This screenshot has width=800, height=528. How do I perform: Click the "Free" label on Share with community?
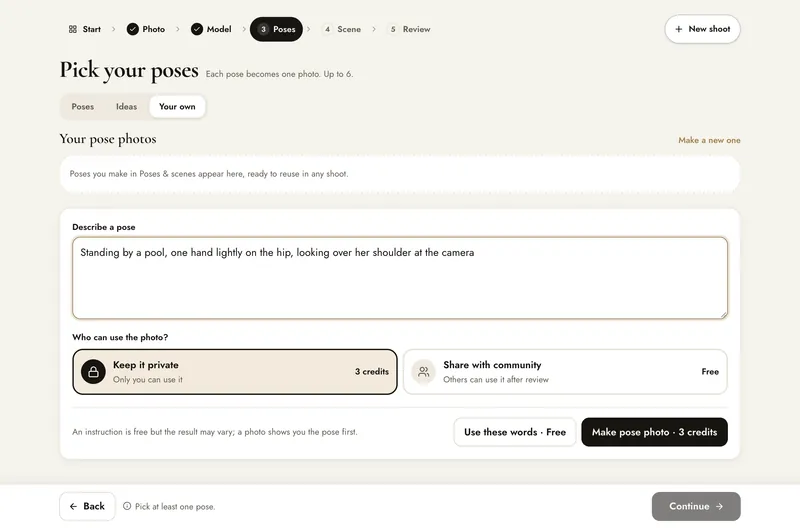coord(710,372)
